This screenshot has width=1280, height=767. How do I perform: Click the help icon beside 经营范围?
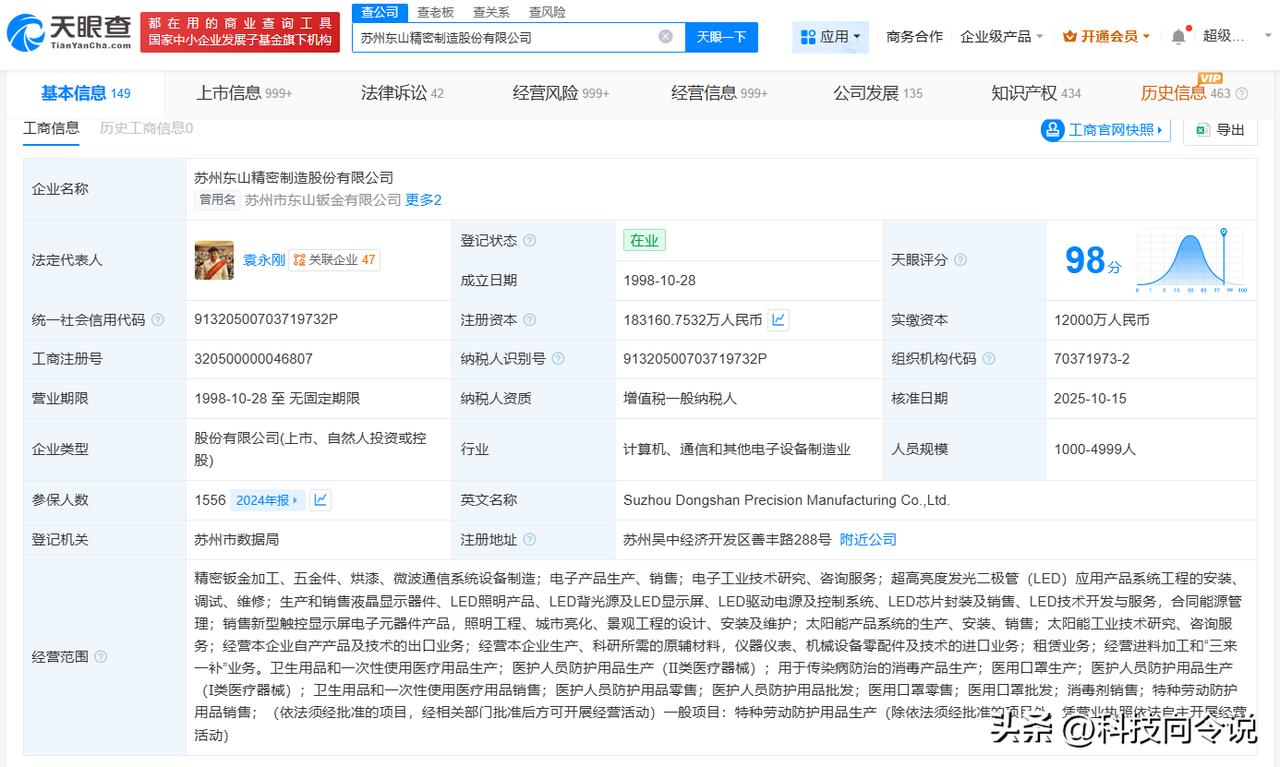(x=100, y=657)
